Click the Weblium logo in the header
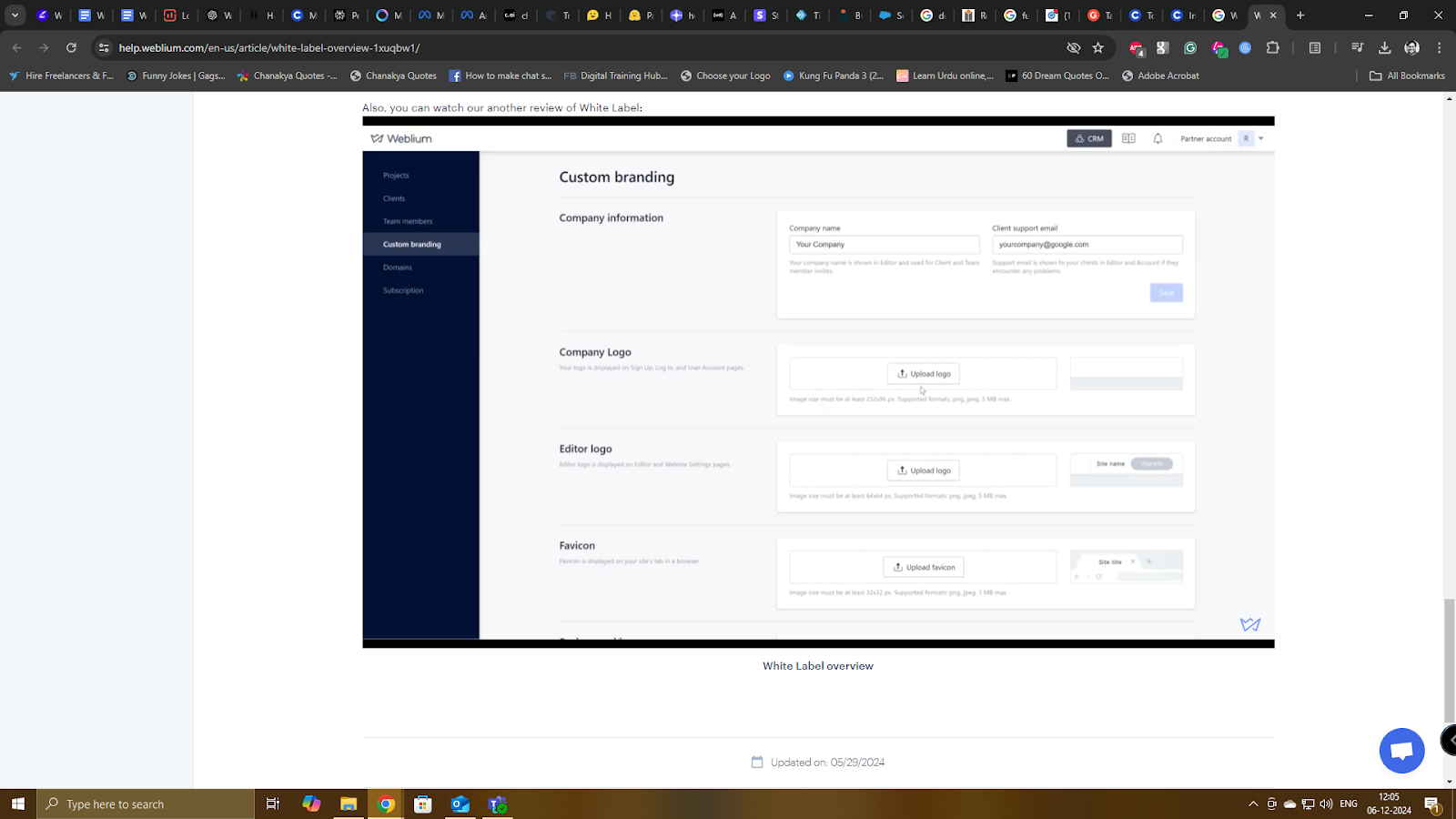Image resolution: width=1456 pixels, height=819 pixels. [x=401, y=138]
